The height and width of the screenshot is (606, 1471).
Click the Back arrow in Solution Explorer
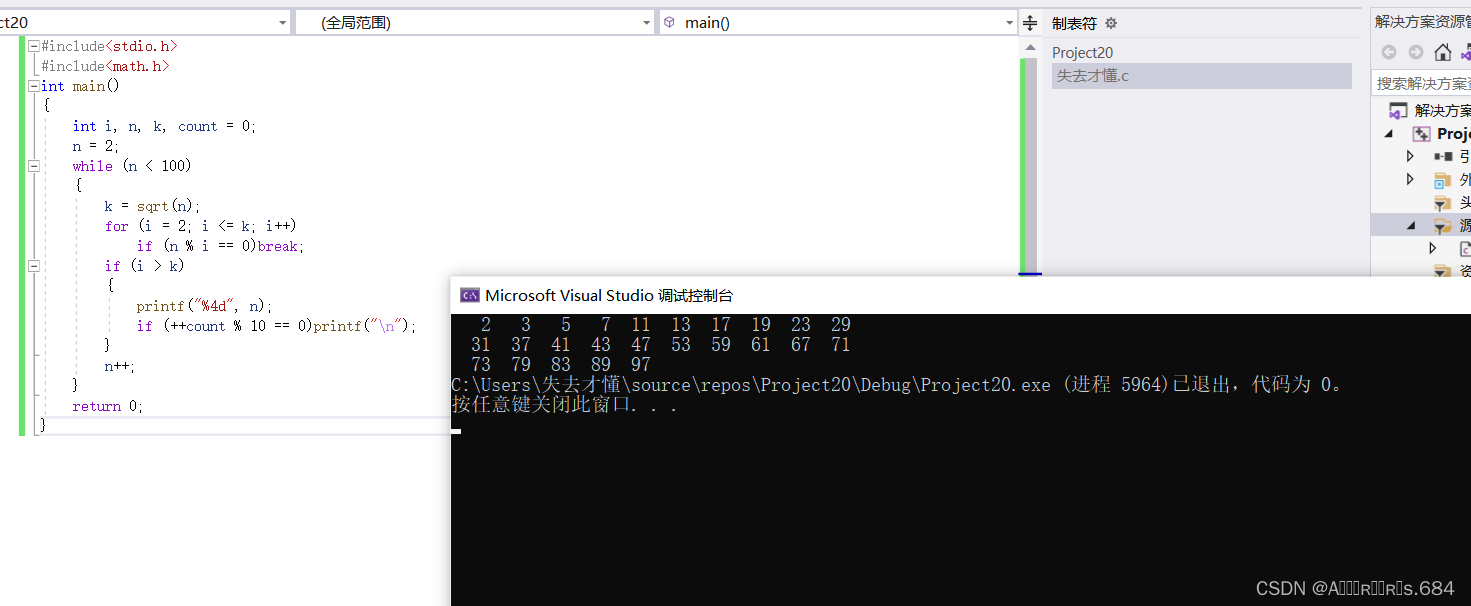(1389, 53)
